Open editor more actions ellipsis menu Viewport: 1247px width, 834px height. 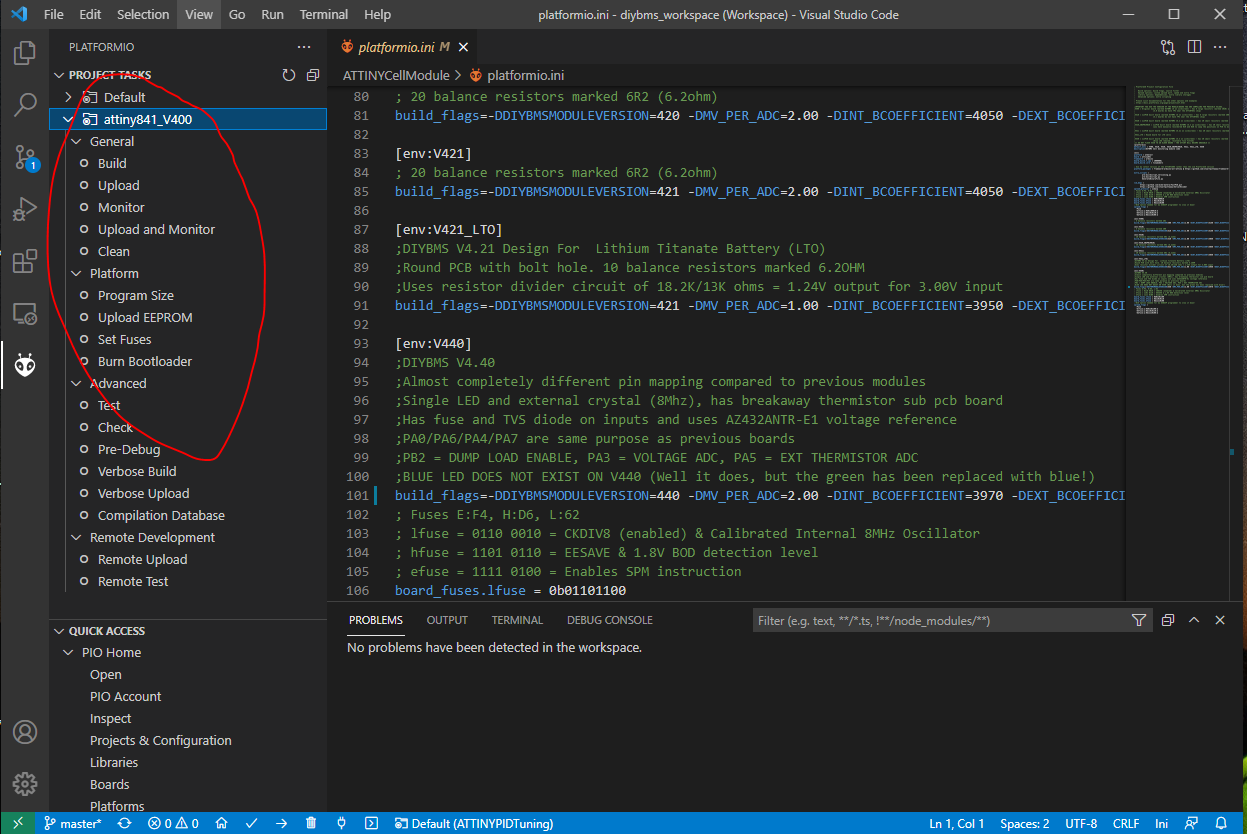tap(1220, 47)
